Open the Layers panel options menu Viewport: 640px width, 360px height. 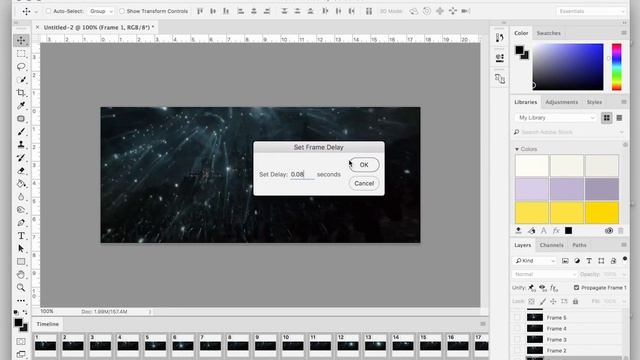[624, 245]
